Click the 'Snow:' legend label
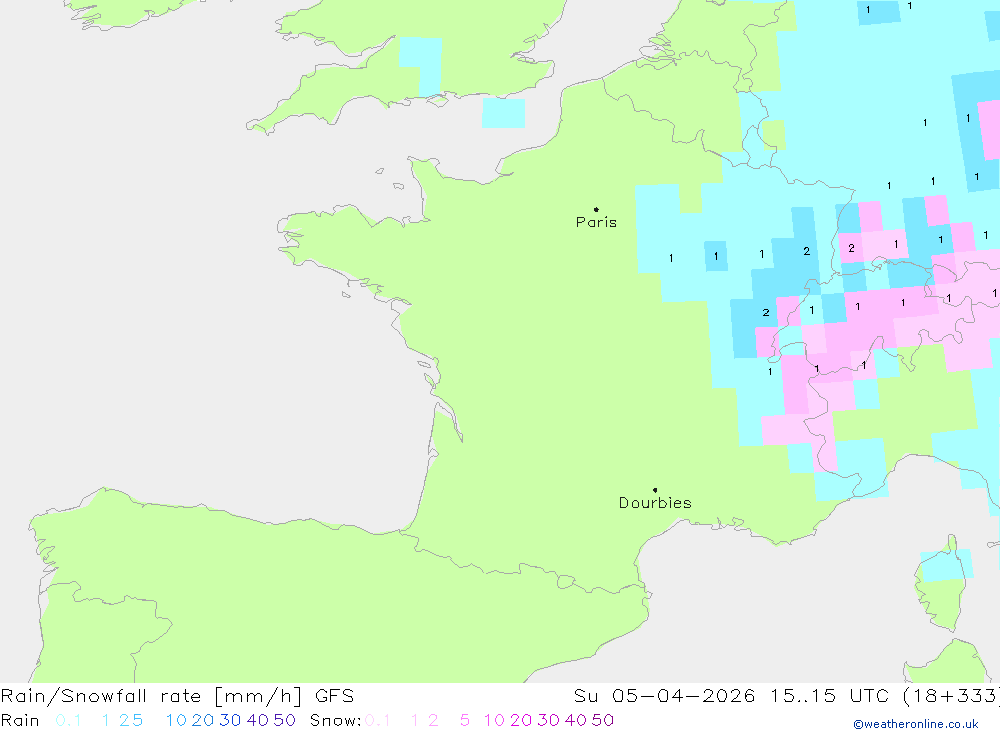 335,720
